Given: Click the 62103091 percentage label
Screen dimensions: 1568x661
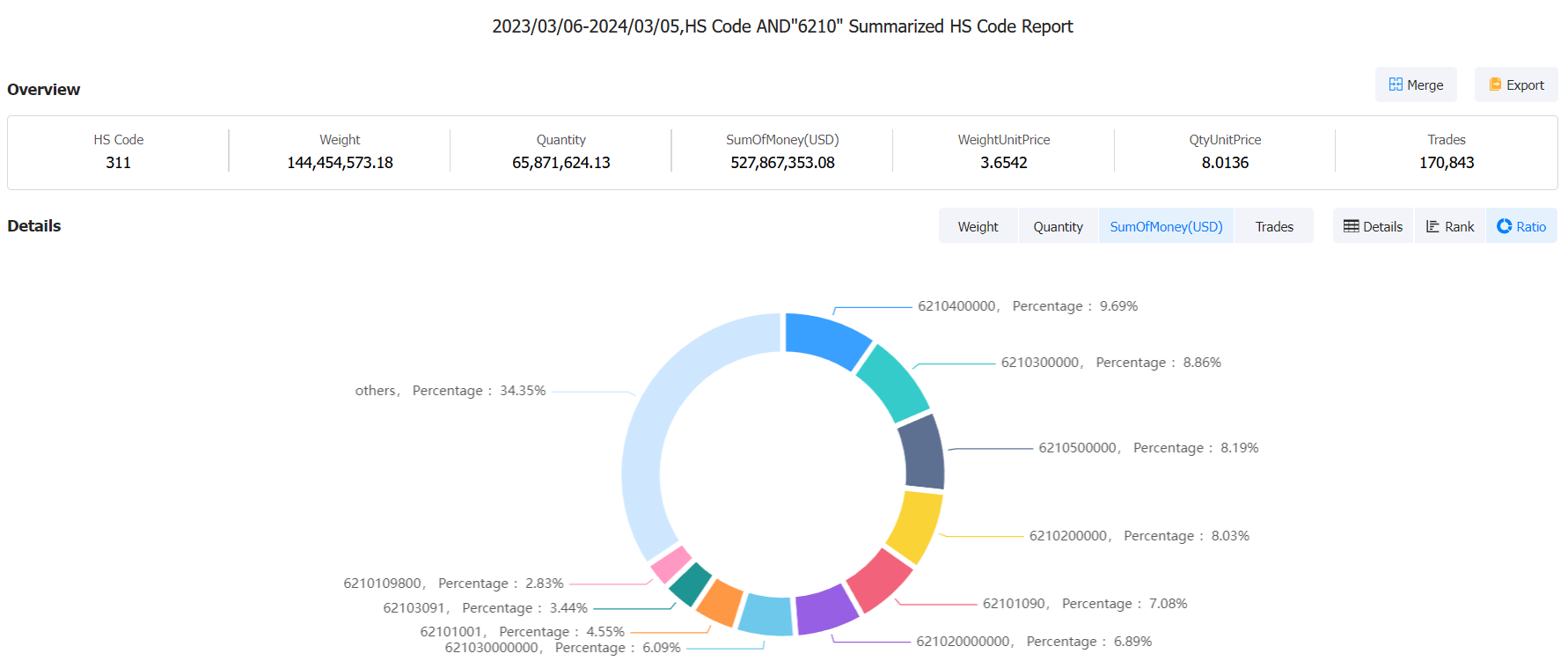Looking at the screenshot, I should coord(485,608).
